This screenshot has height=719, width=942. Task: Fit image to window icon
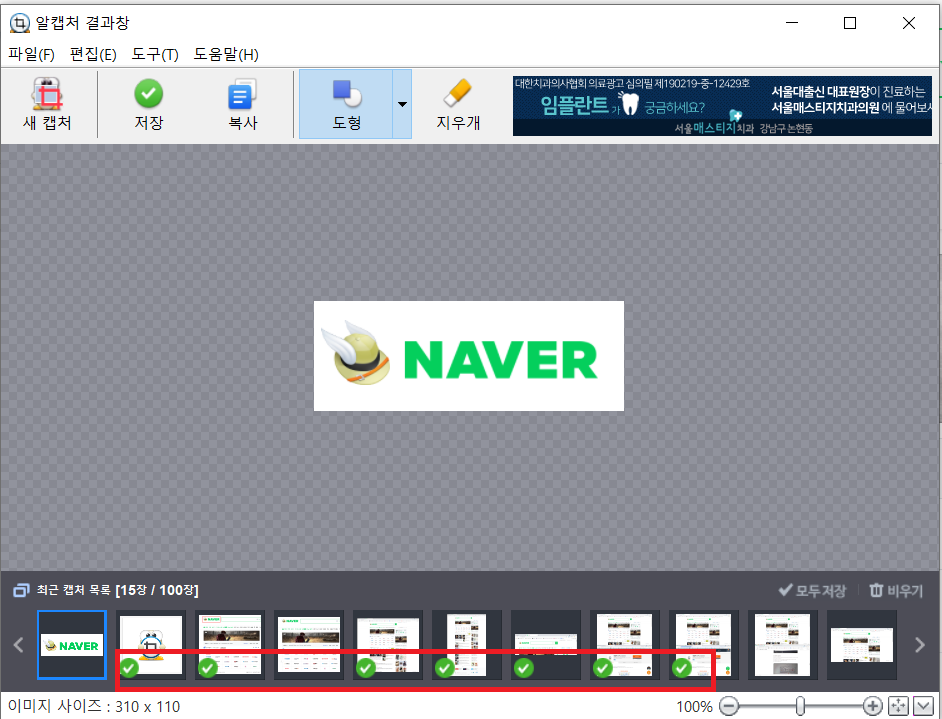tap(898, 706)
